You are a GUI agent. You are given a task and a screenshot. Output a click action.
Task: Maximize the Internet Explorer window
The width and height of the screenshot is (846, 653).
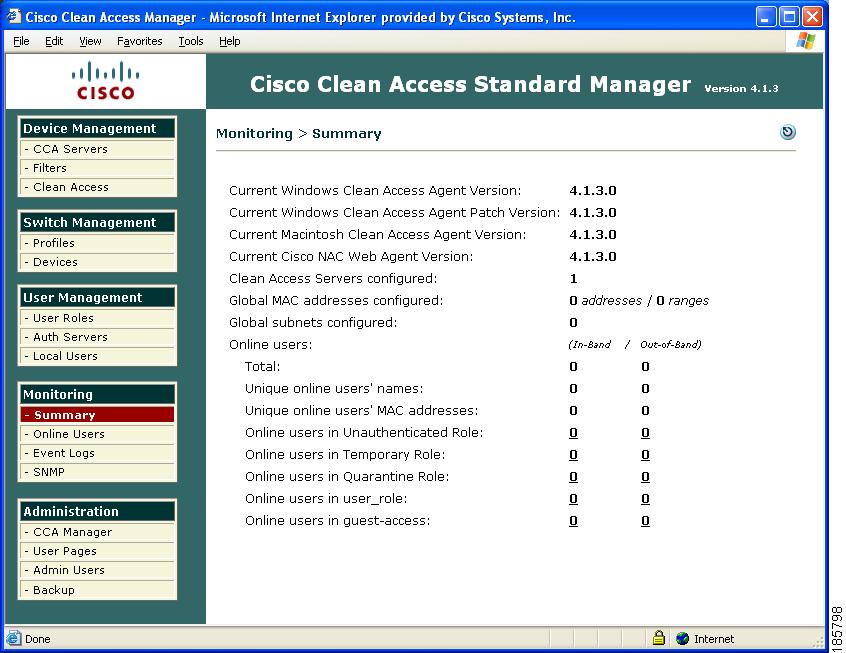pos(789,17)
